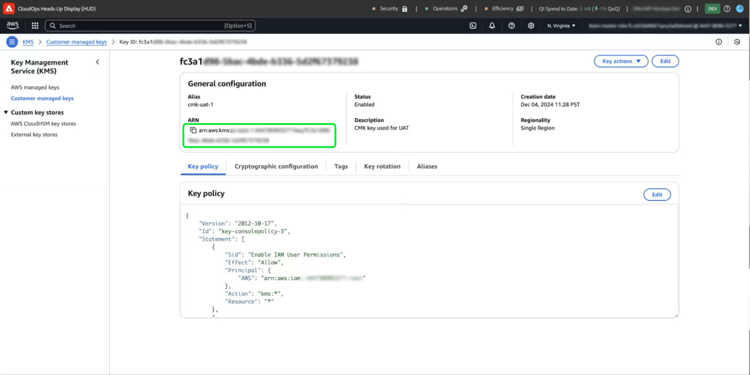Viewport: 750px width, 375px height.
Task: Click the green DEV badge
Action: pyautogui.click(x=712, y=9)
